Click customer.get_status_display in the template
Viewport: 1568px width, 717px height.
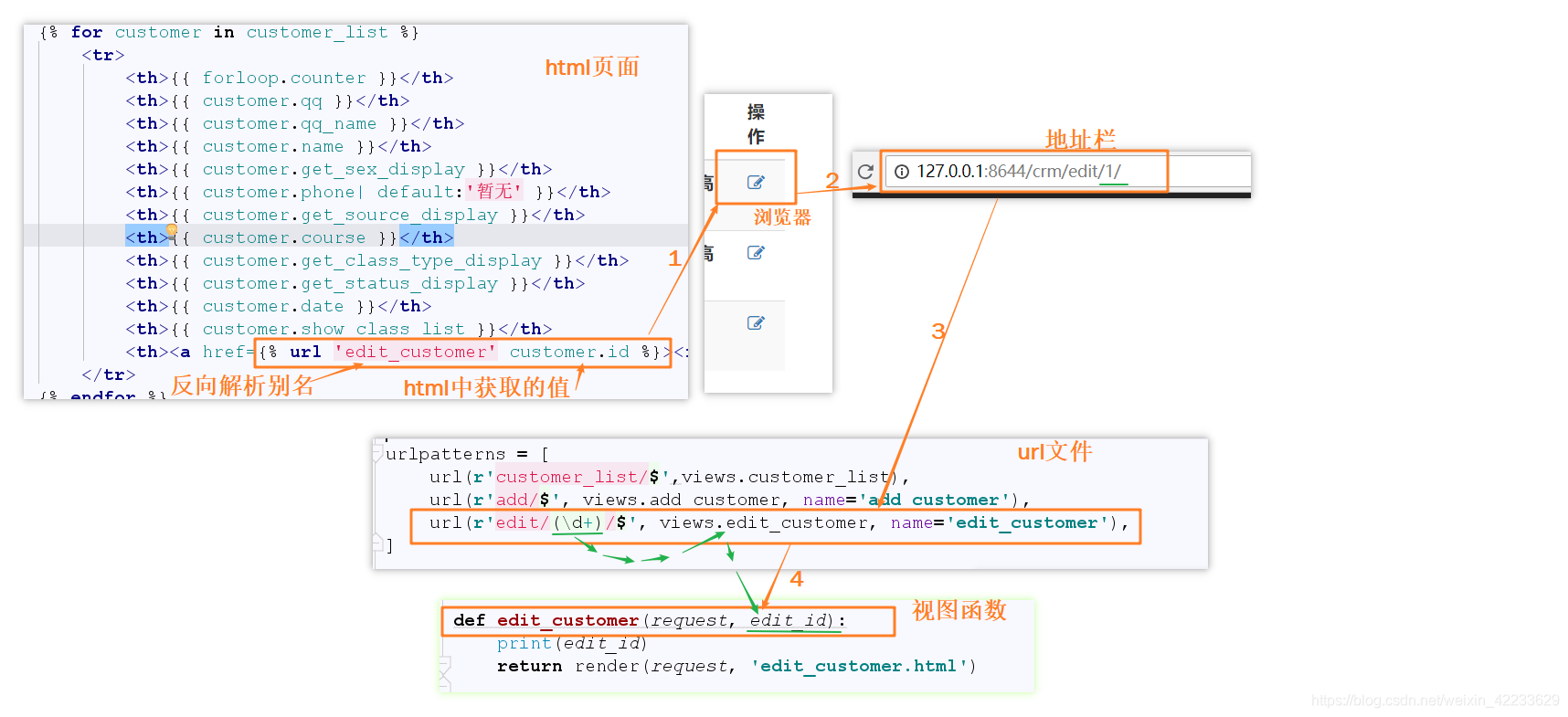(350, 283)
